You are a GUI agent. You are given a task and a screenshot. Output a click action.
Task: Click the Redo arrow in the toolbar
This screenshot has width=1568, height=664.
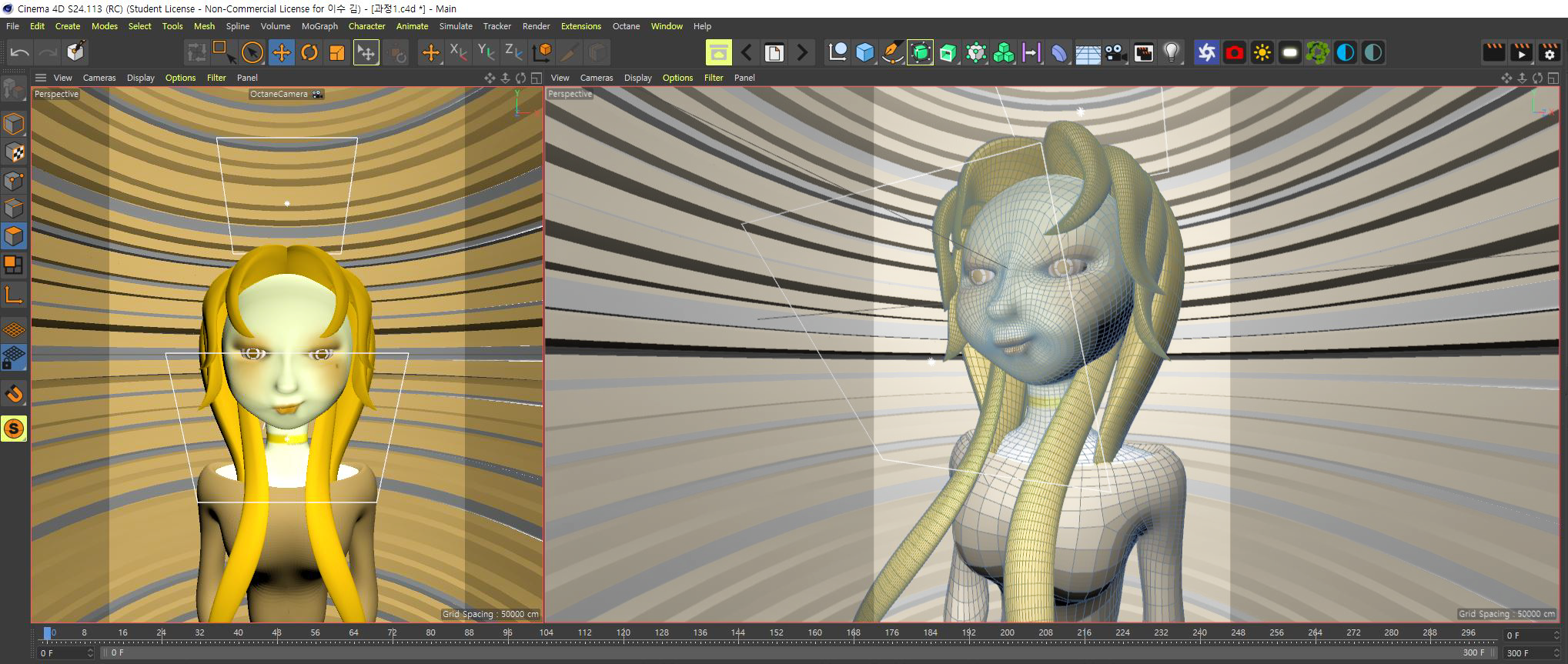point(48,52)
